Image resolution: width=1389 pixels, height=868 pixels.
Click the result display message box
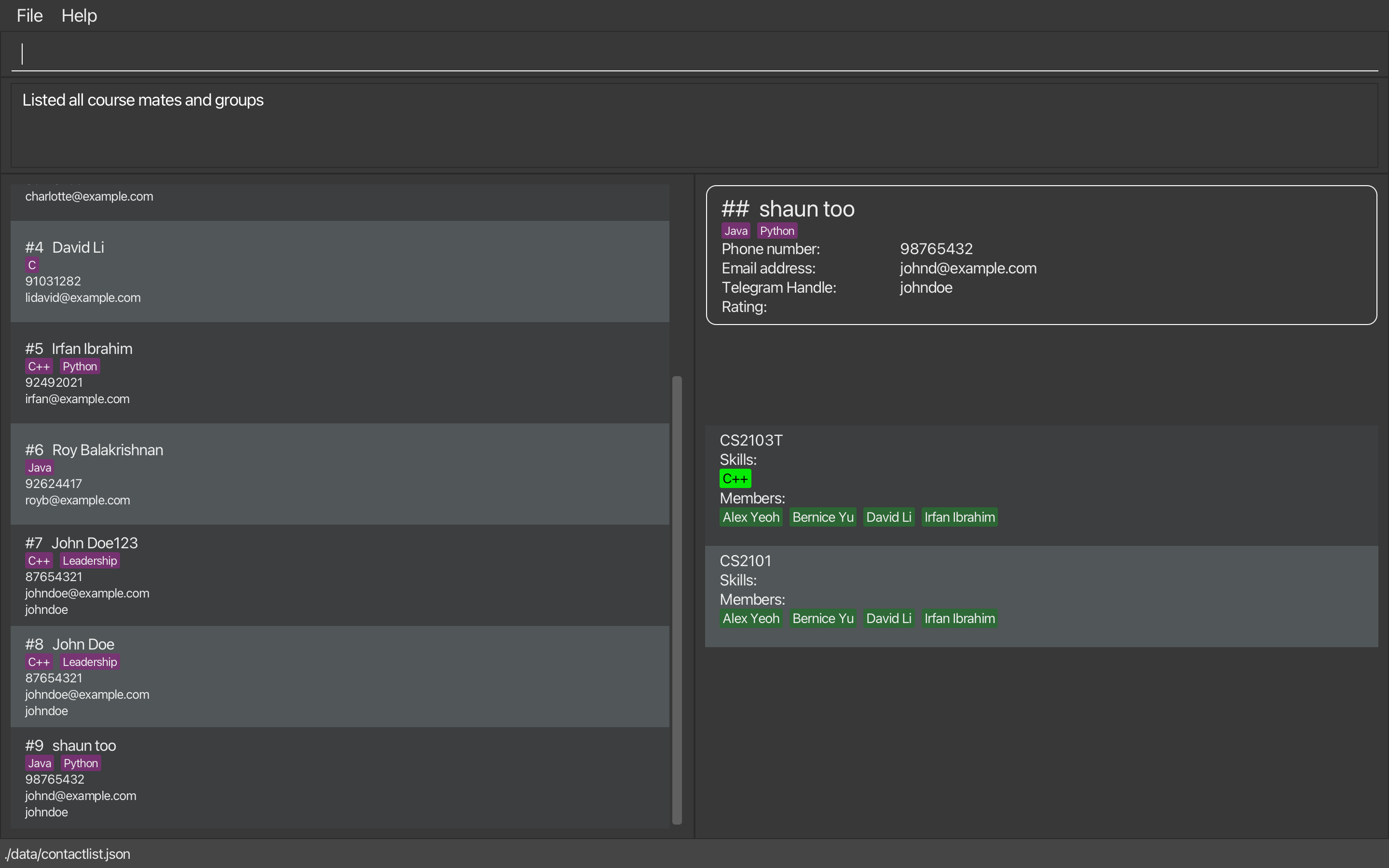coord(694,126)
